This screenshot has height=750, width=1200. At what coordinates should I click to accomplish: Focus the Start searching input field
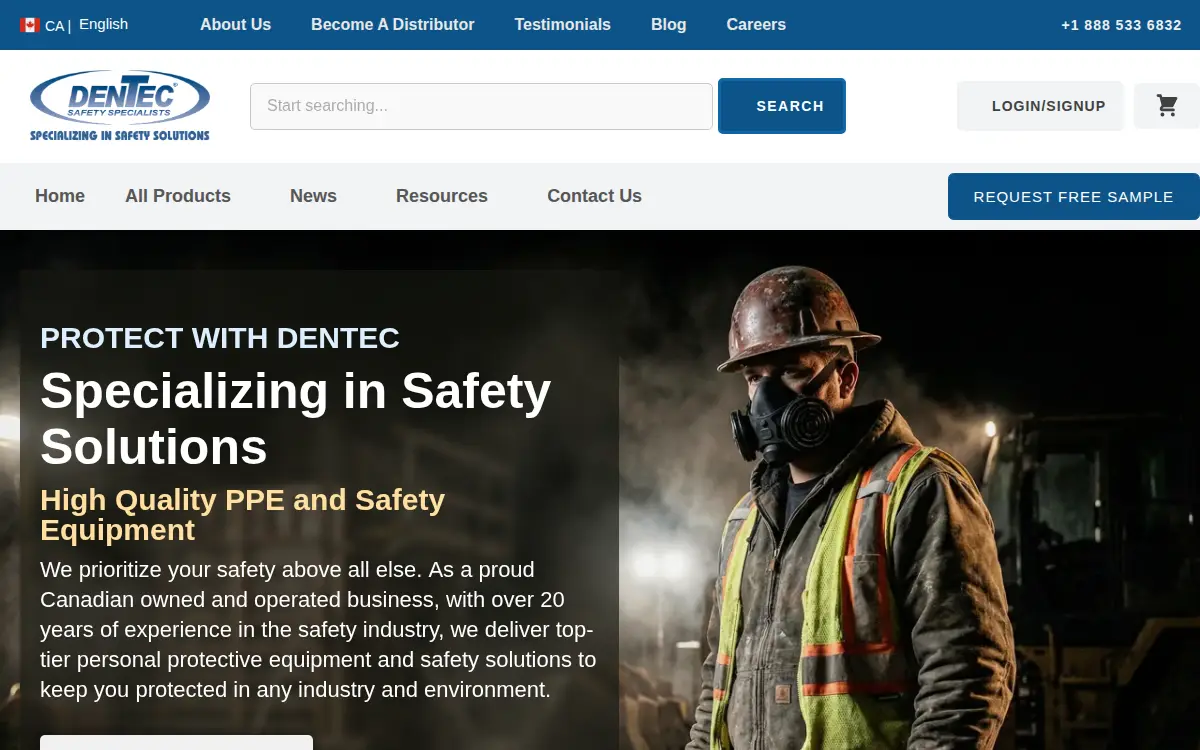[x=481, y=106]
